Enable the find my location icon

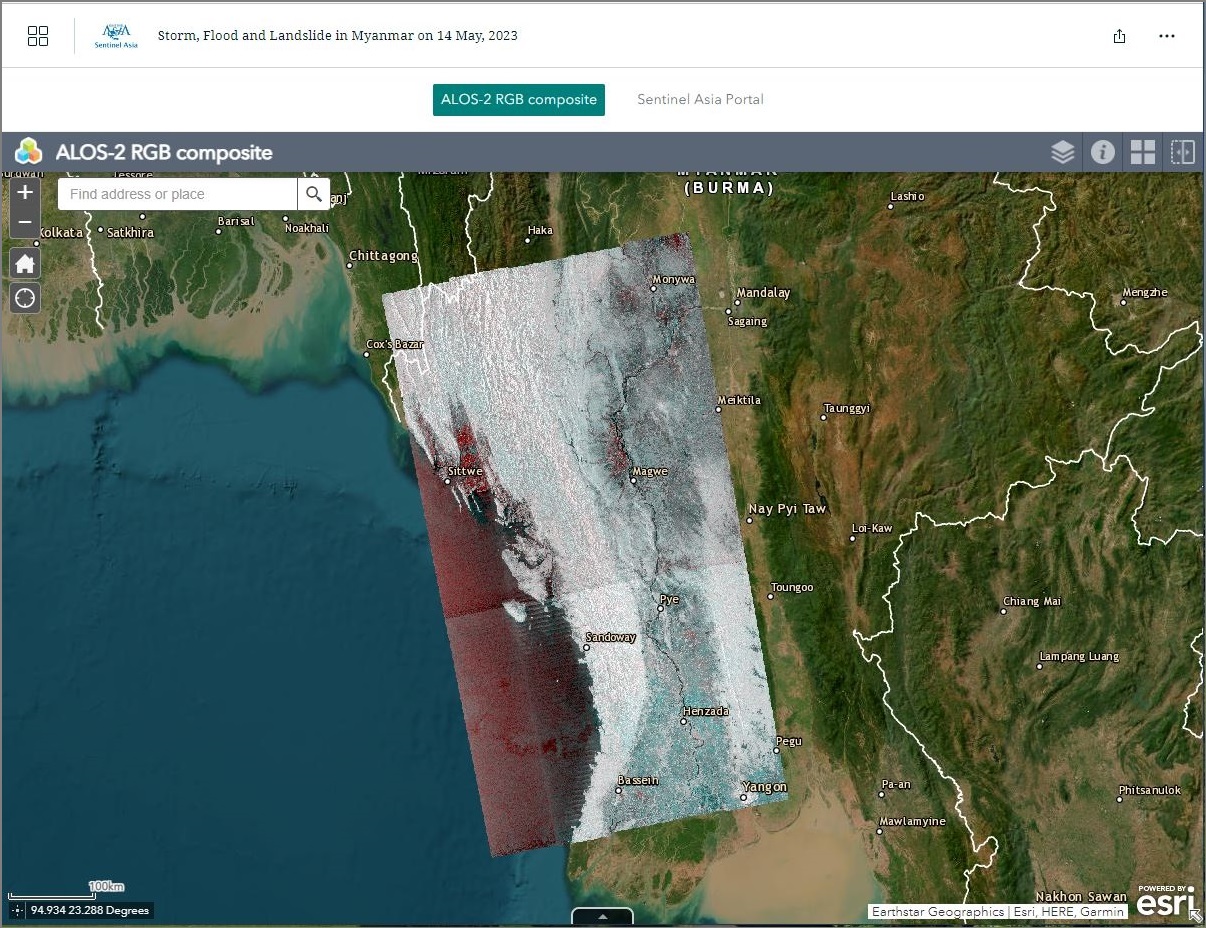pos(24,297)
